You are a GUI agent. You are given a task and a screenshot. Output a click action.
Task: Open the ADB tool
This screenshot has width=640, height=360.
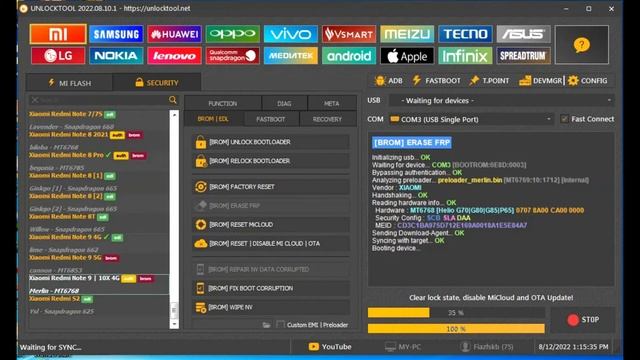(x=389, y=81)
